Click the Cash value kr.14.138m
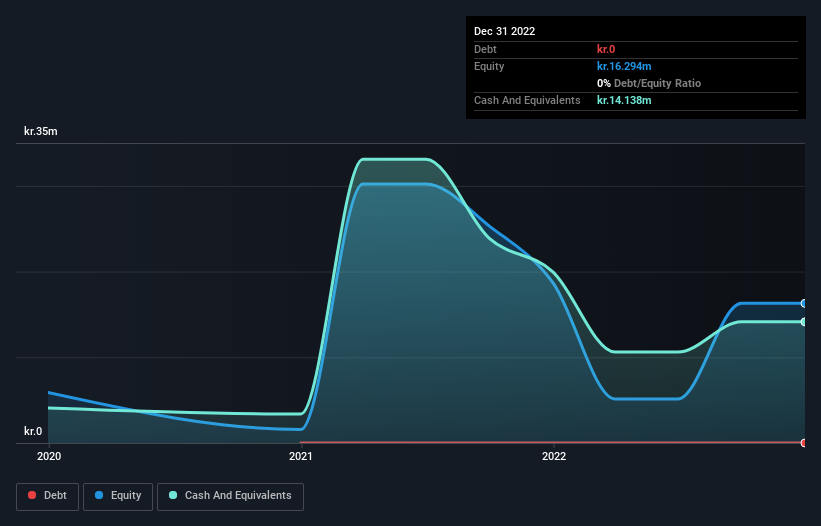821x526 pixels. (624, 100)
